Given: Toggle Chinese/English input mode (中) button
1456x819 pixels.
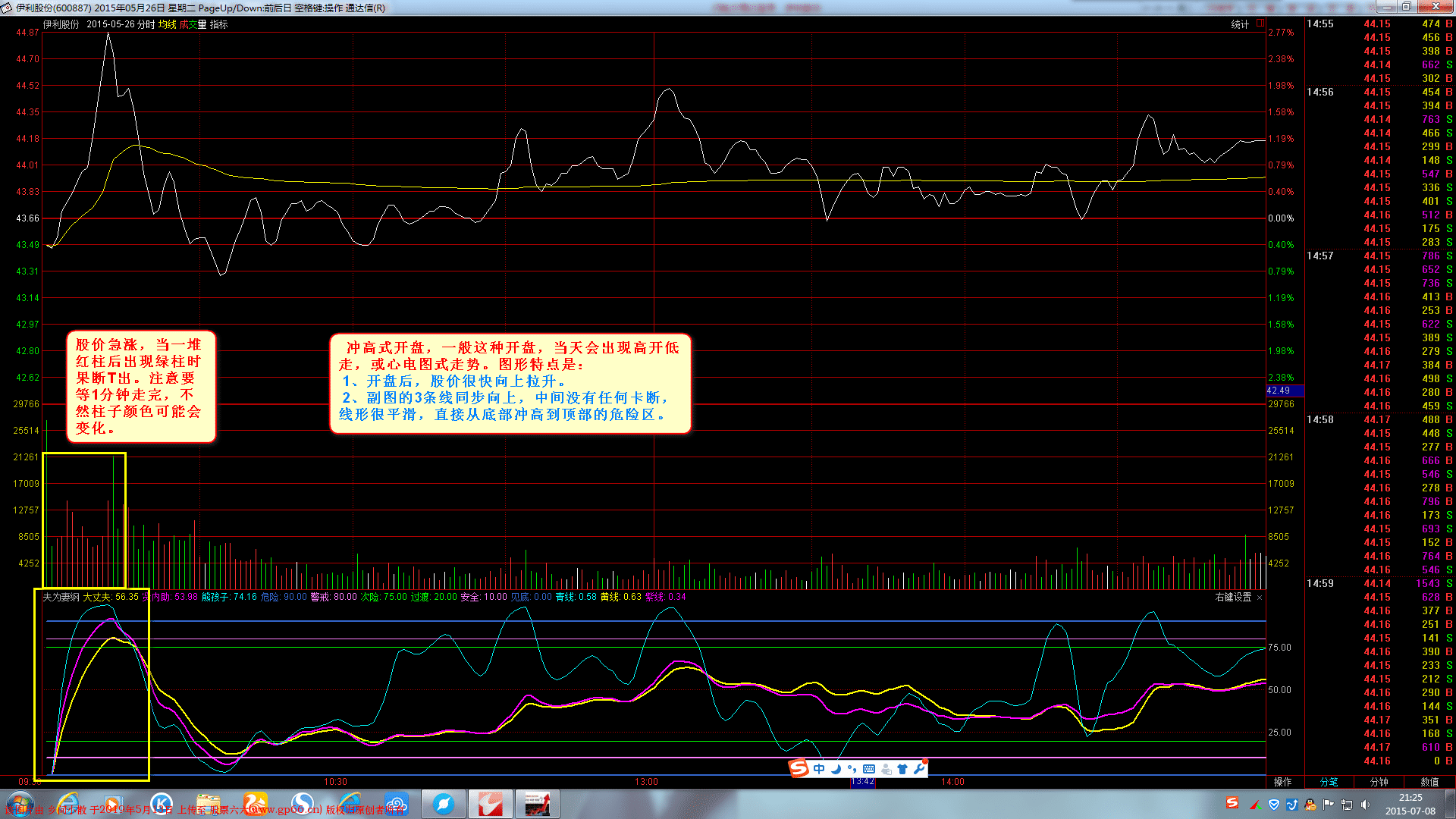Looking at the screenshot, I should coord(819,769).
